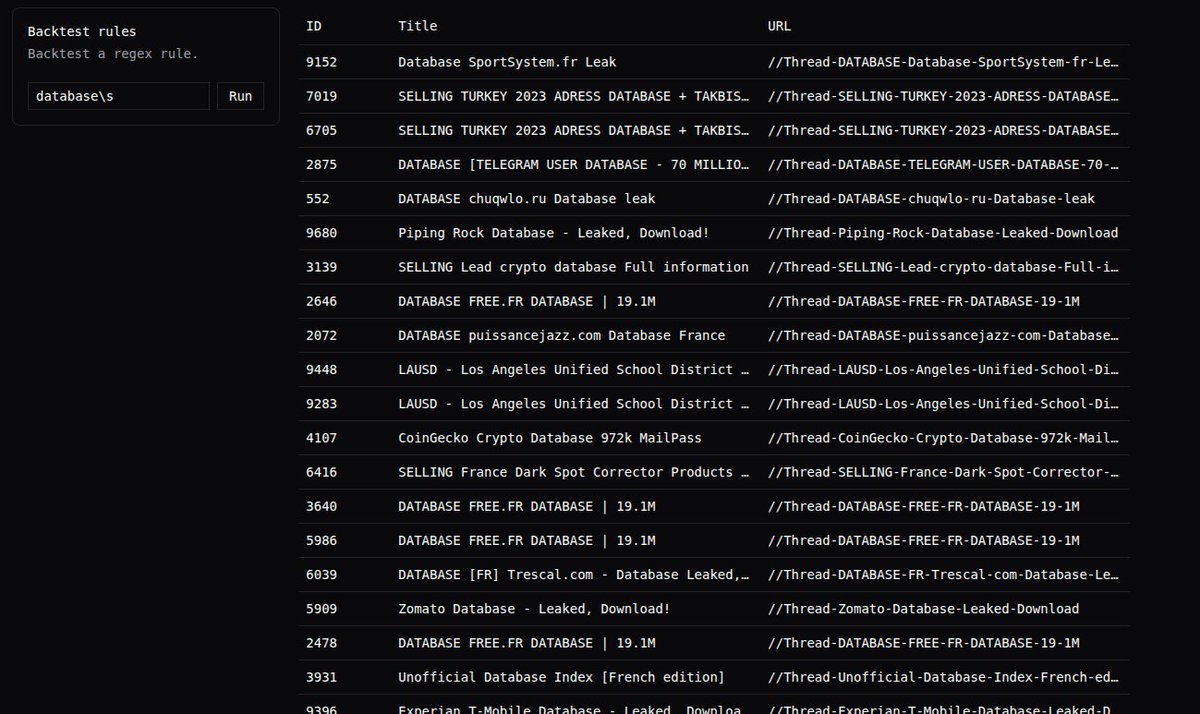
Task: Click the row ID 5909
Action: (x=321, y=609)
